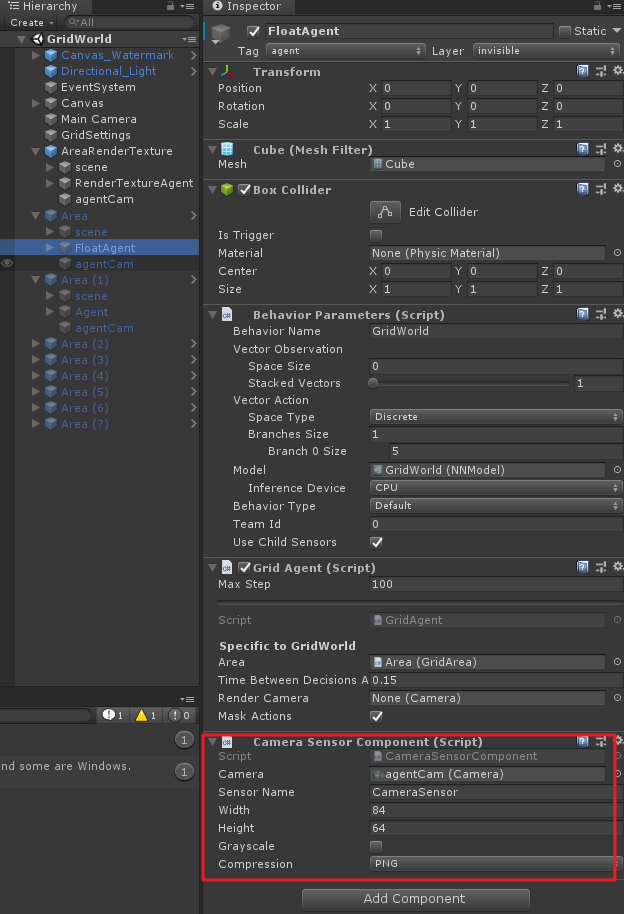624x914 pixels.
Task: Open GridWorld scene options menu
Action: point(189,39)
